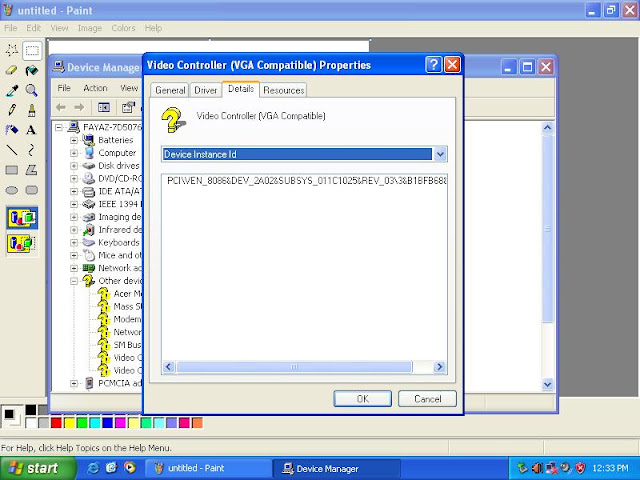Expand the DVD/CD-ROM drives node

tap(74, 178)
